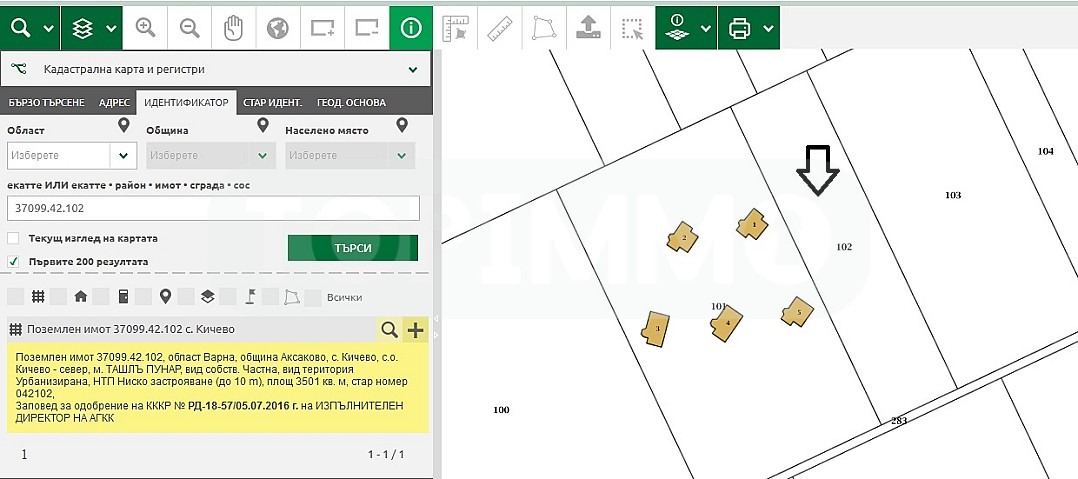Uncheck 'Първите 200 резултата' checkbox
The height and width of the screenshot is (479, 1078).
point(13,261)
